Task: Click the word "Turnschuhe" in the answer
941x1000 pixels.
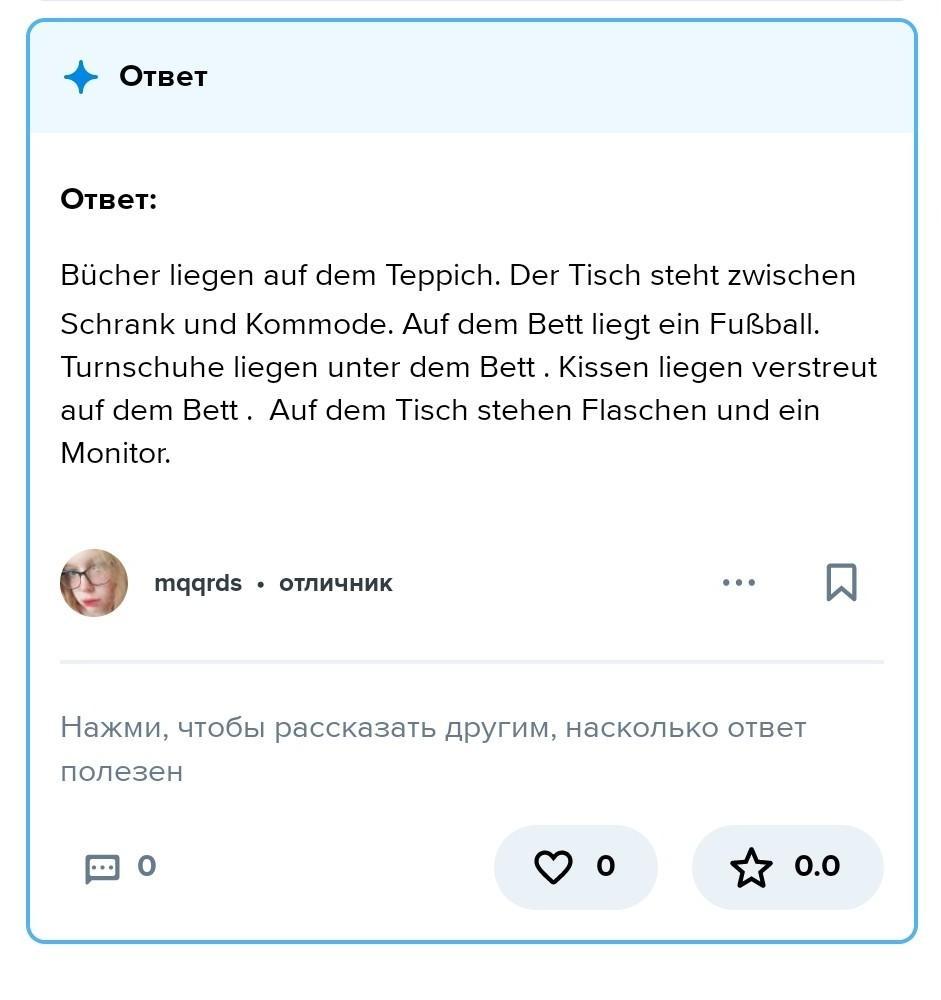Action: (143, 367)
